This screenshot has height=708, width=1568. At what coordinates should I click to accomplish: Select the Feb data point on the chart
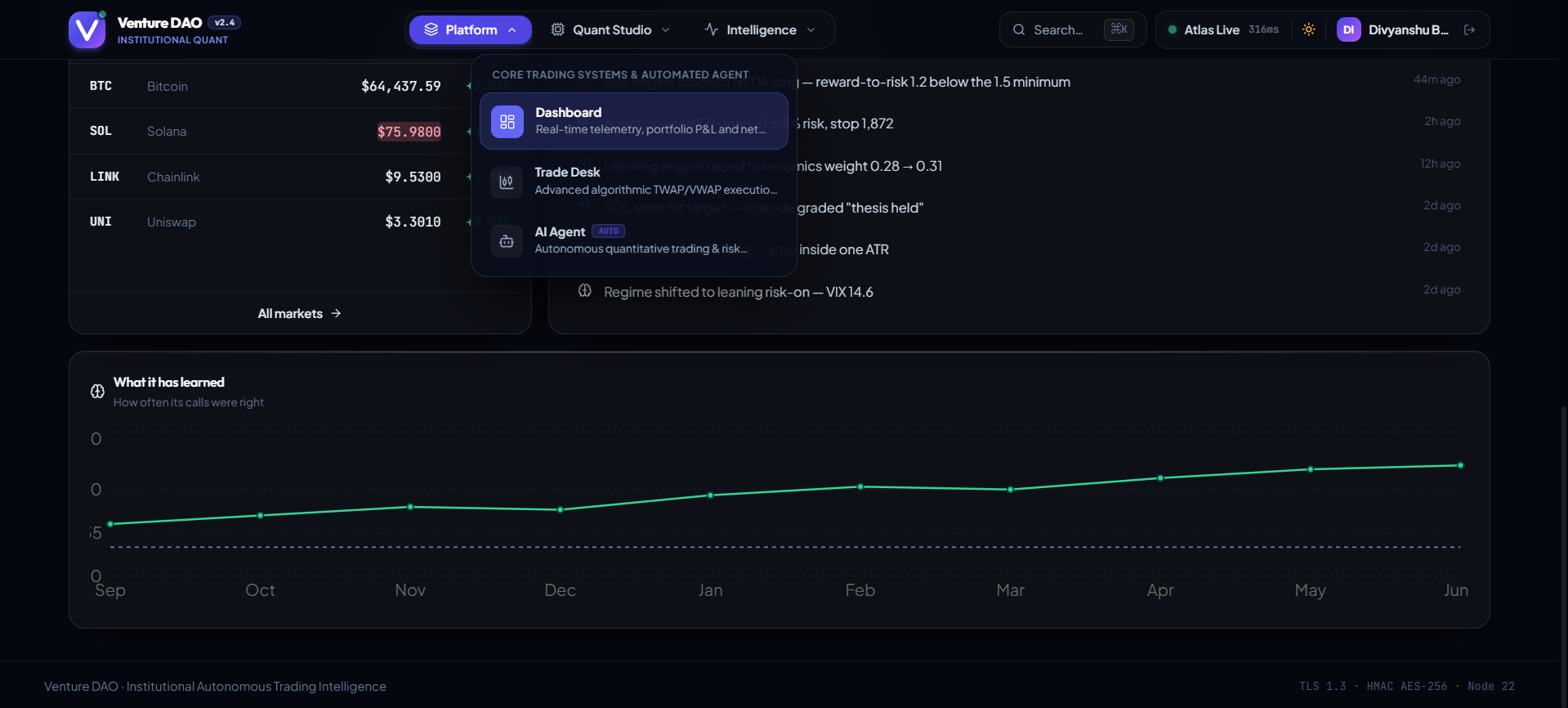click(x=860, y=486)
